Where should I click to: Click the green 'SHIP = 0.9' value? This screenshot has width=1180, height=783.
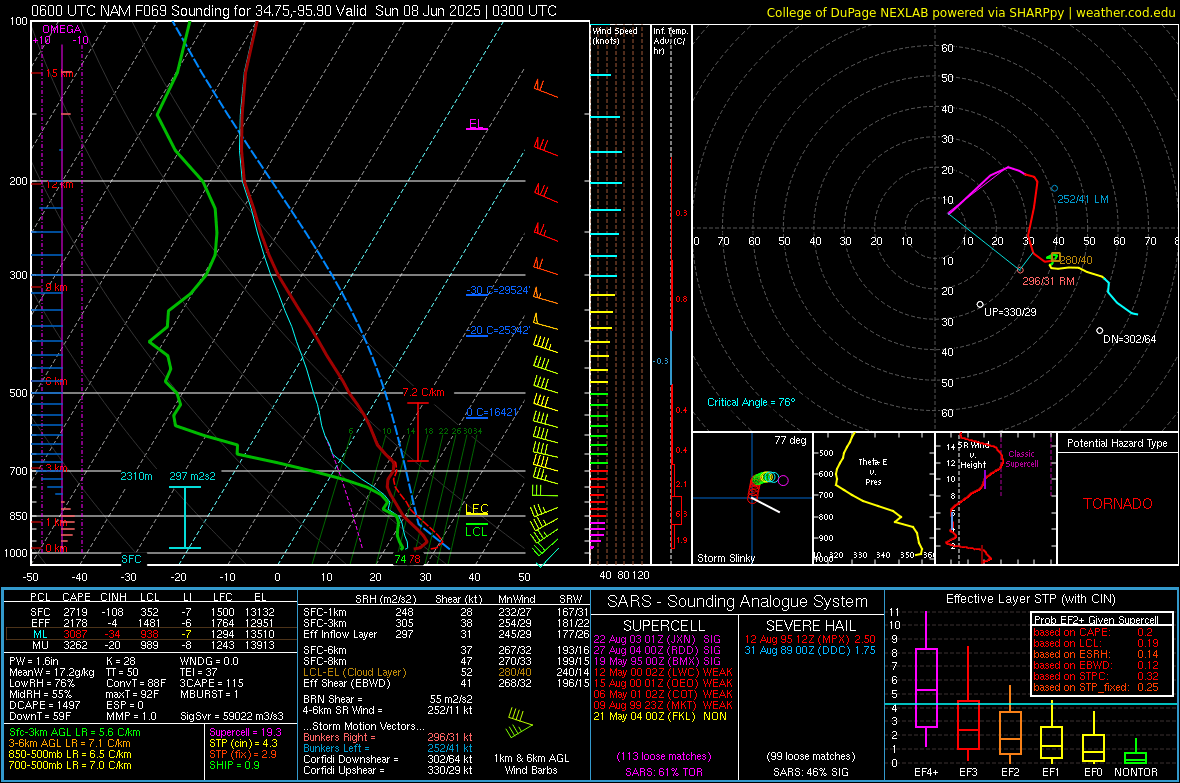coord(234,765)
